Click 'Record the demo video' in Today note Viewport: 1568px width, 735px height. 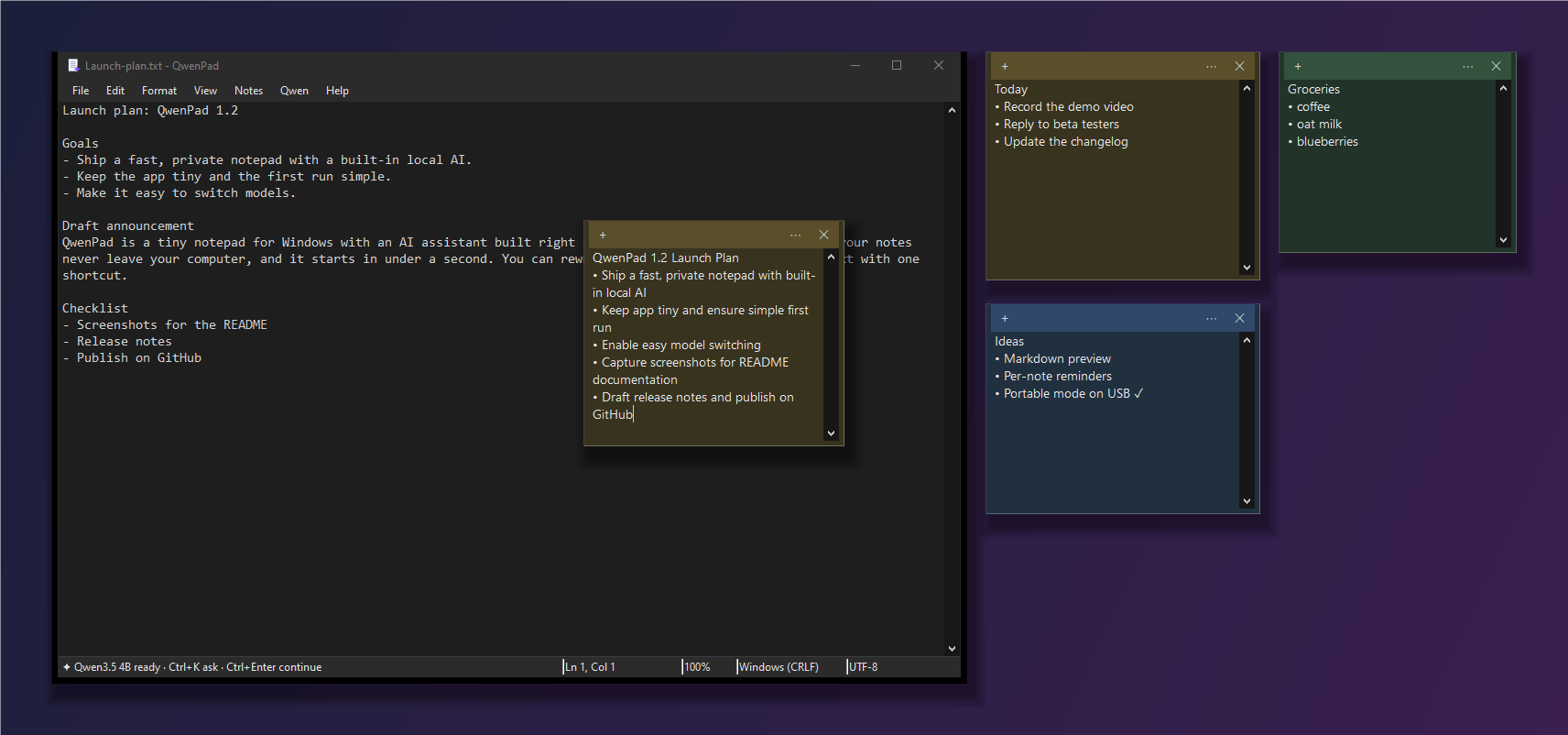click(x=1068, y=107)
